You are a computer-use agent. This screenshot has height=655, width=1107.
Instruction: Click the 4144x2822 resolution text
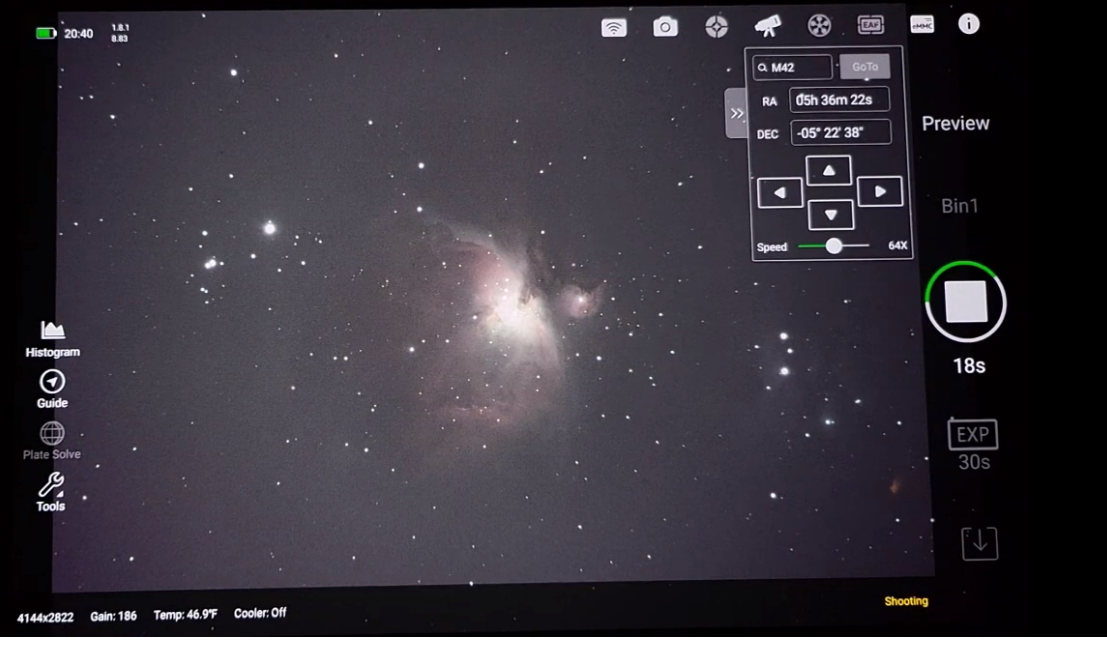pyautogui.click(x=45, y=618)
